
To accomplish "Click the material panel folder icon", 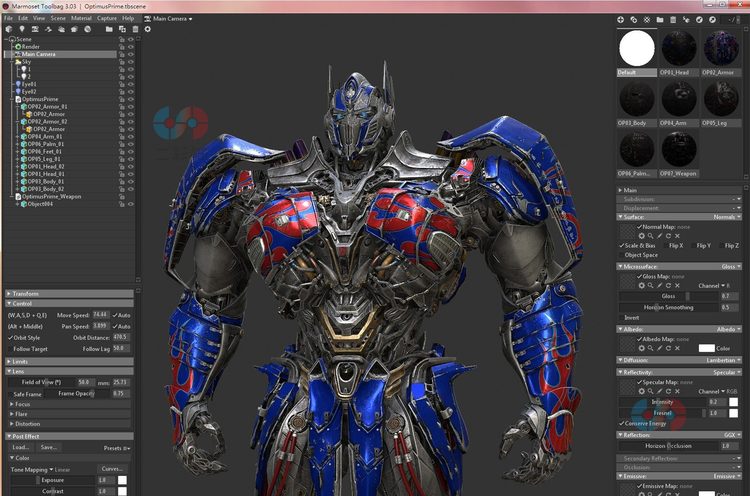I will [x=660, y=20].
